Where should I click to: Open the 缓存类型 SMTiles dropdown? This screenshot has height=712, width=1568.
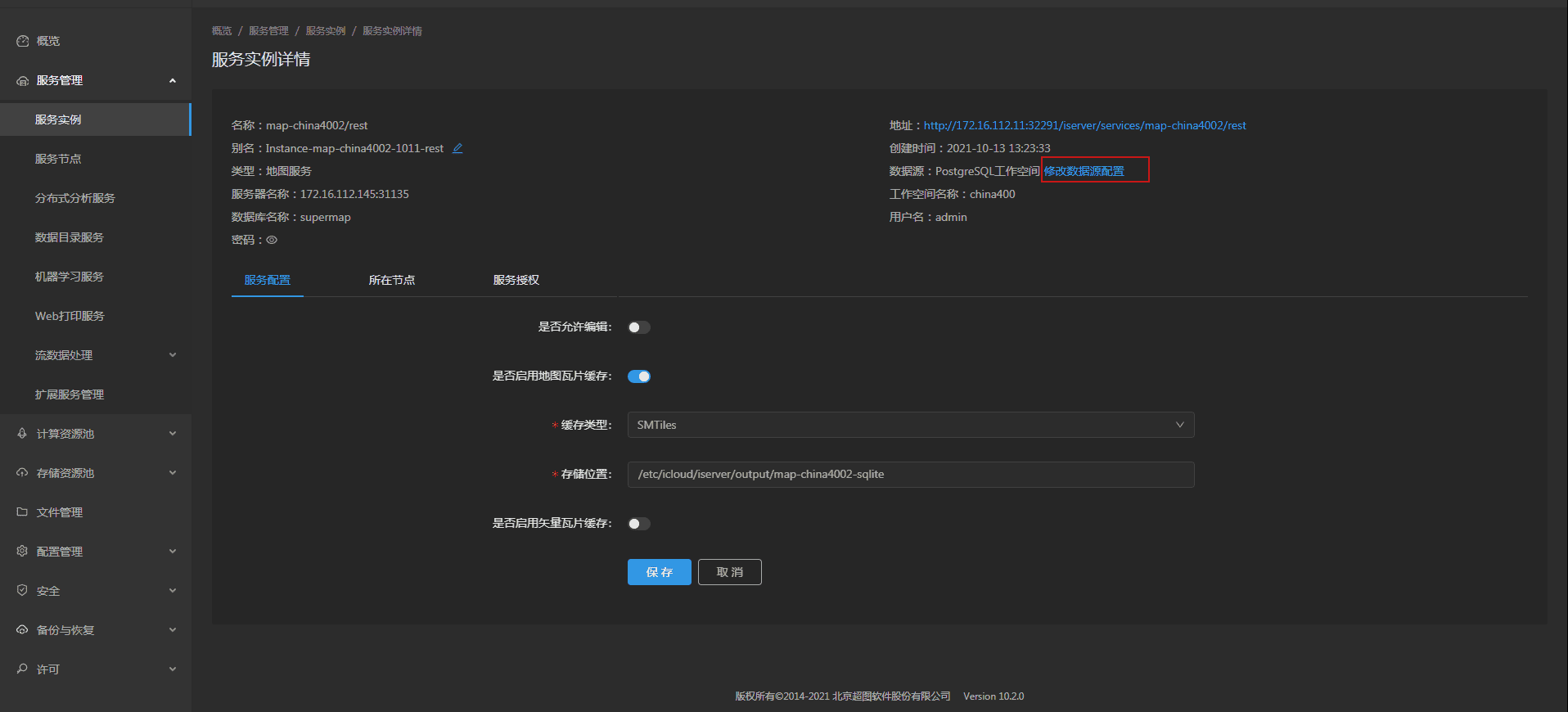(x=911, y=425)
